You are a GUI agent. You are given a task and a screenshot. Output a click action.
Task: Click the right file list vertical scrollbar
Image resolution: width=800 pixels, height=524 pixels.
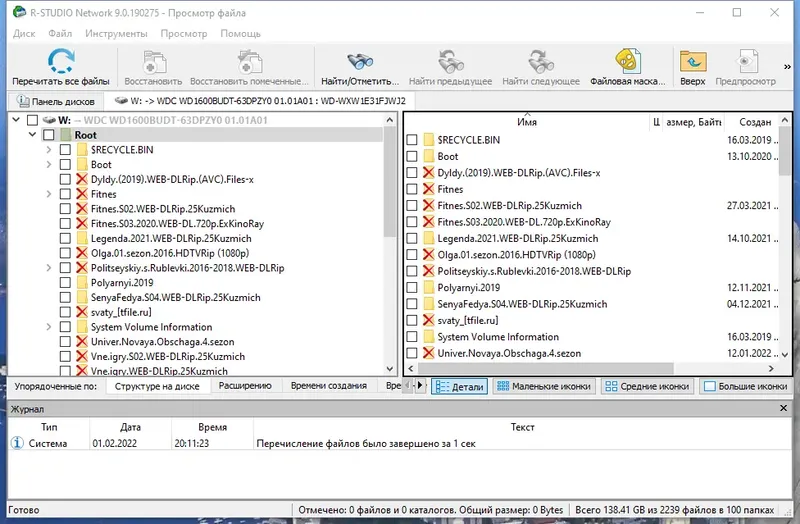click(x=785, y=153)
